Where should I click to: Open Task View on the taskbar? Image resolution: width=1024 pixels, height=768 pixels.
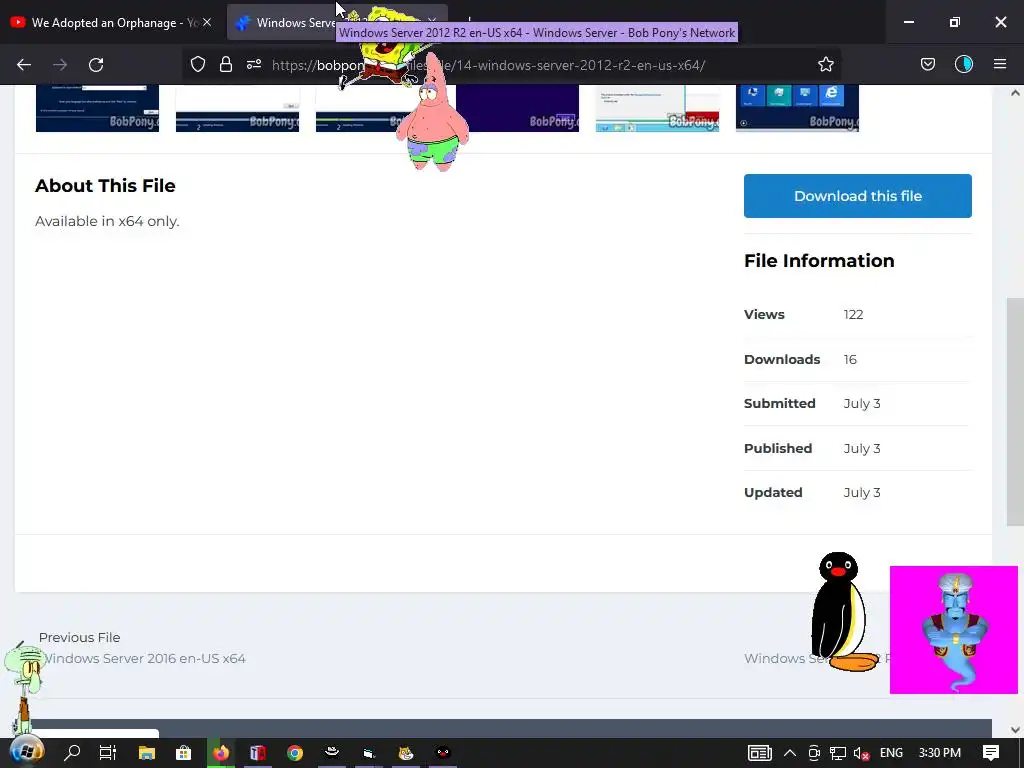coord(108,753)
